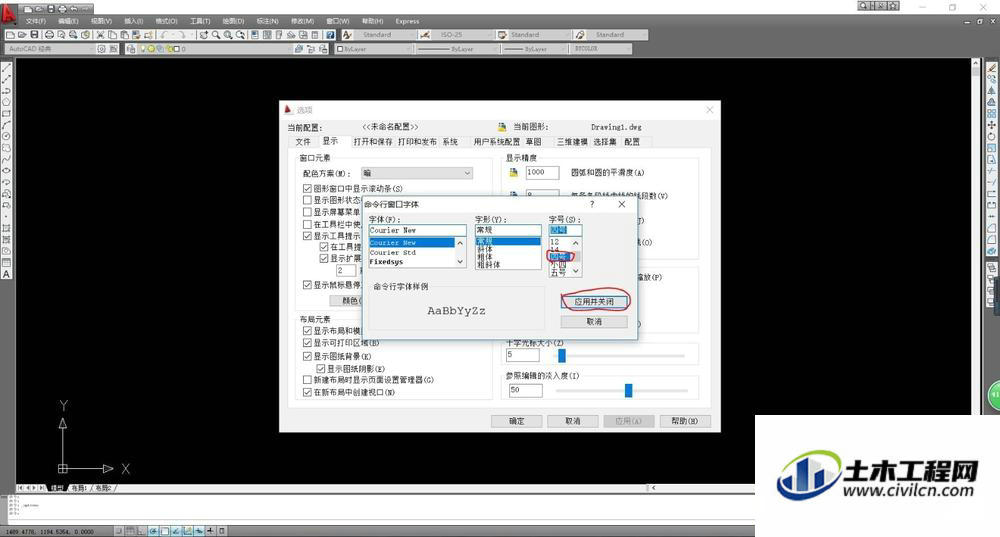Screen dimensions: 1000x537
Task: Select the Multiline Text tool
Action: (x=6, y=274)
